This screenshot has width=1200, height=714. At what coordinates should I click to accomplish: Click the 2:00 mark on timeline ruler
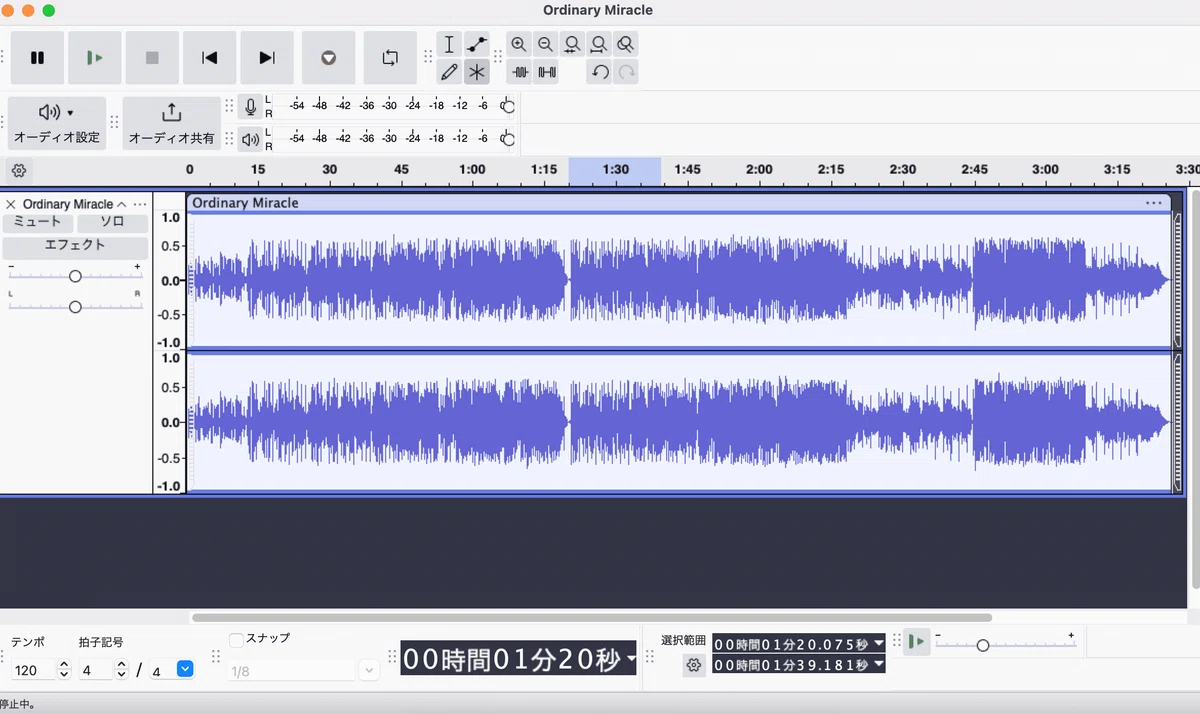[759, 170]
